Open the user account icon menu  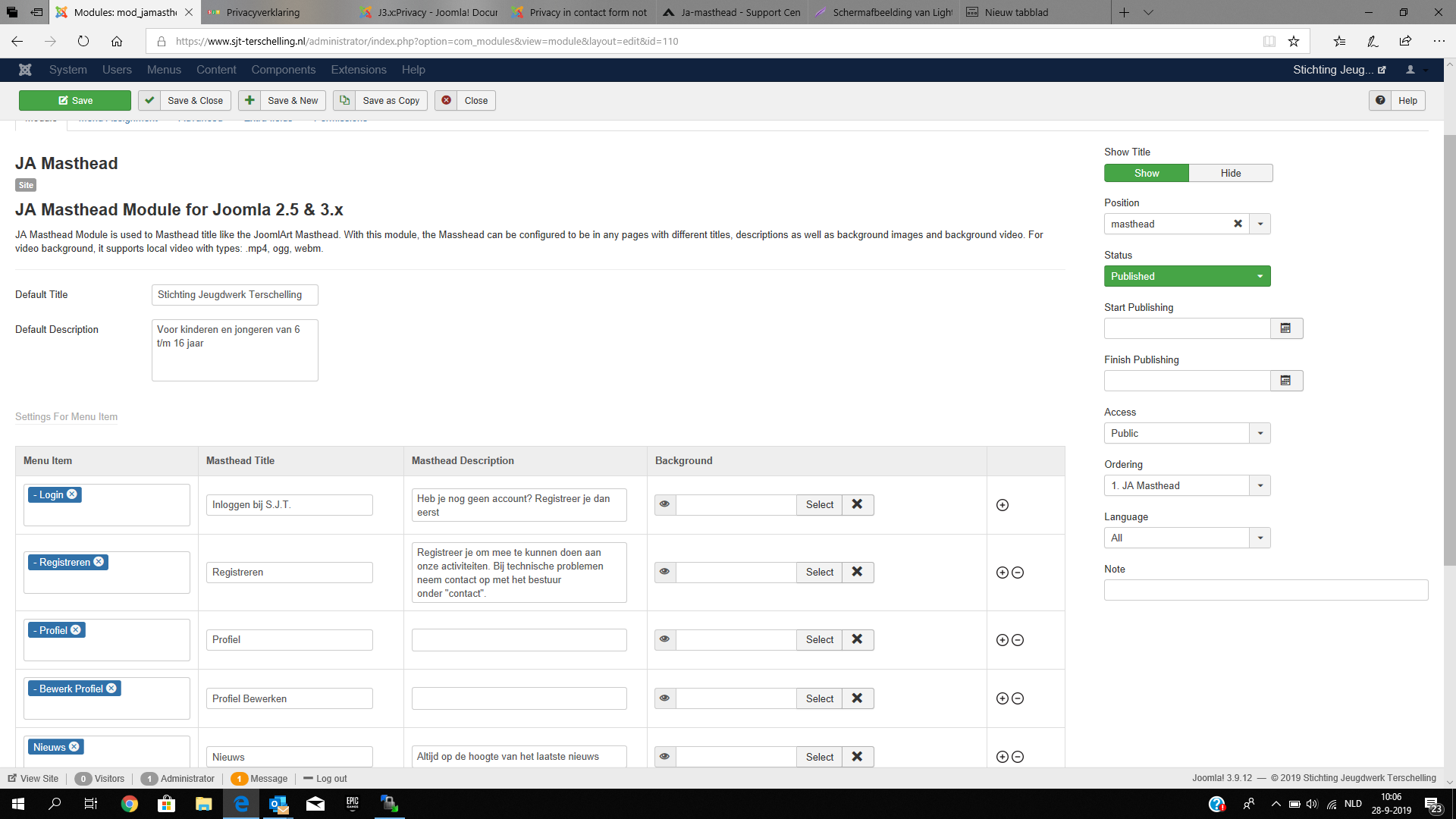(x=1410, y=70)
